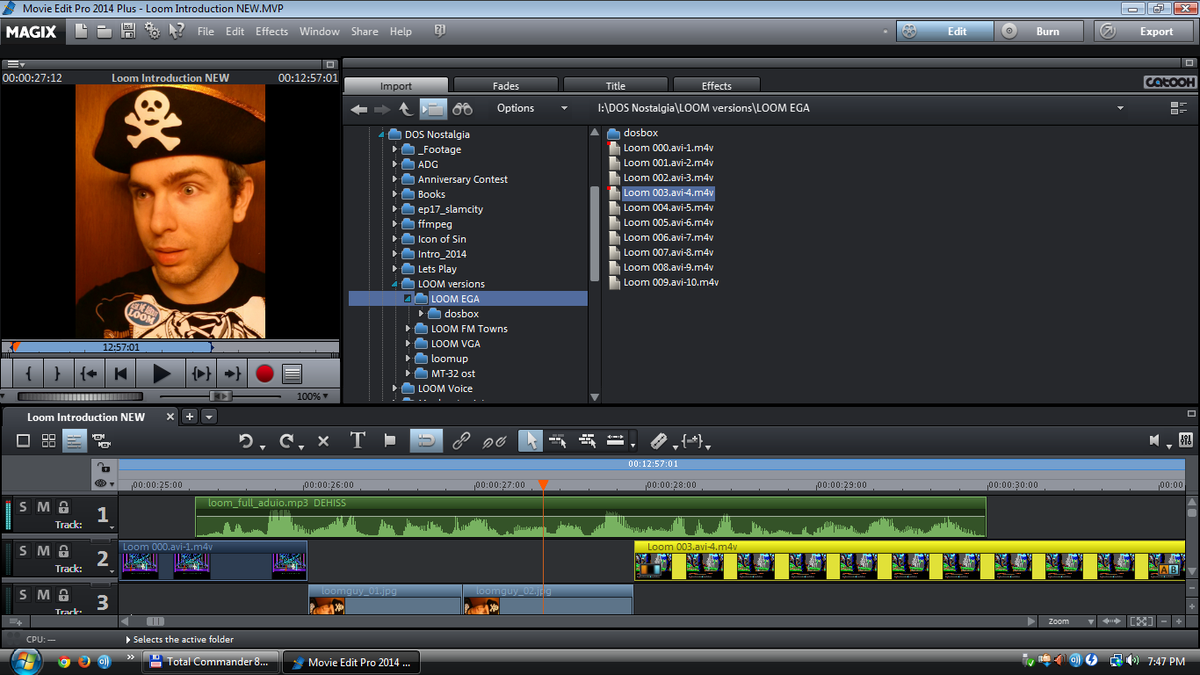Open the project tab list dropdown
The width and height of the screenshot is (1200, 675).
click(210, 417)
